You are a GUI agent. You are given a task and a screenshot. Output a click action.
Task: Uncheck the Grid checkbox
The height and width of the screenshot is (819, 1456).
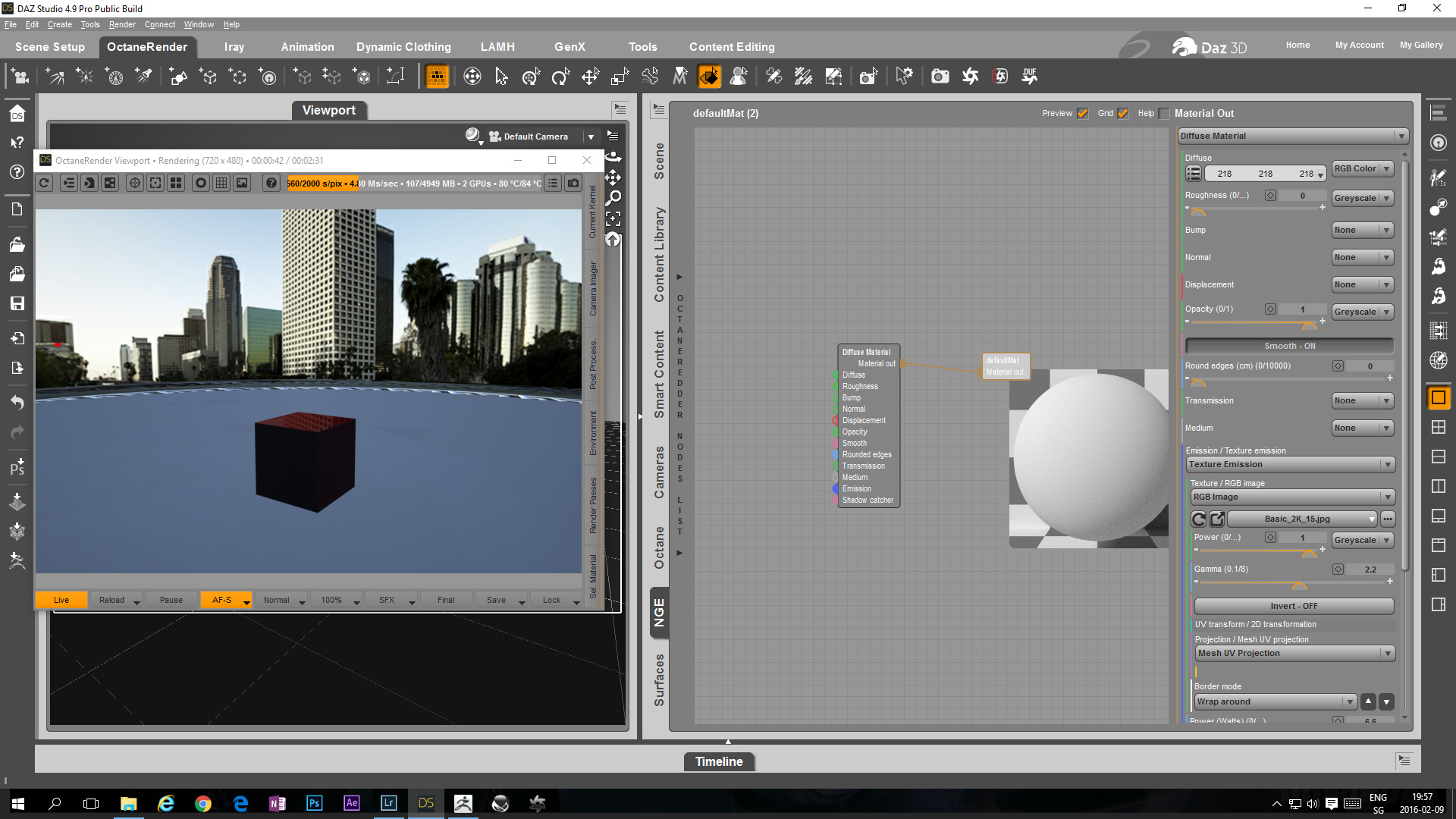point(1123,114)
